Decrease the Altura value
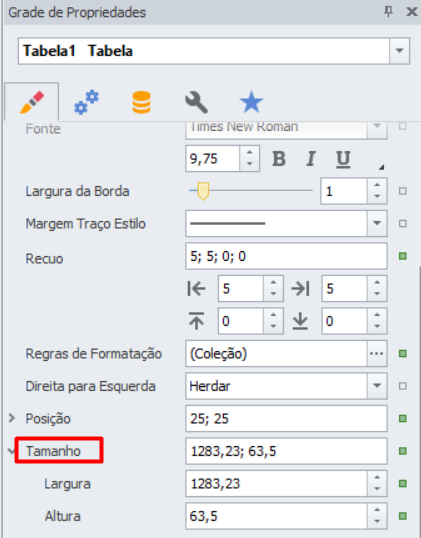 coord(377,522)
